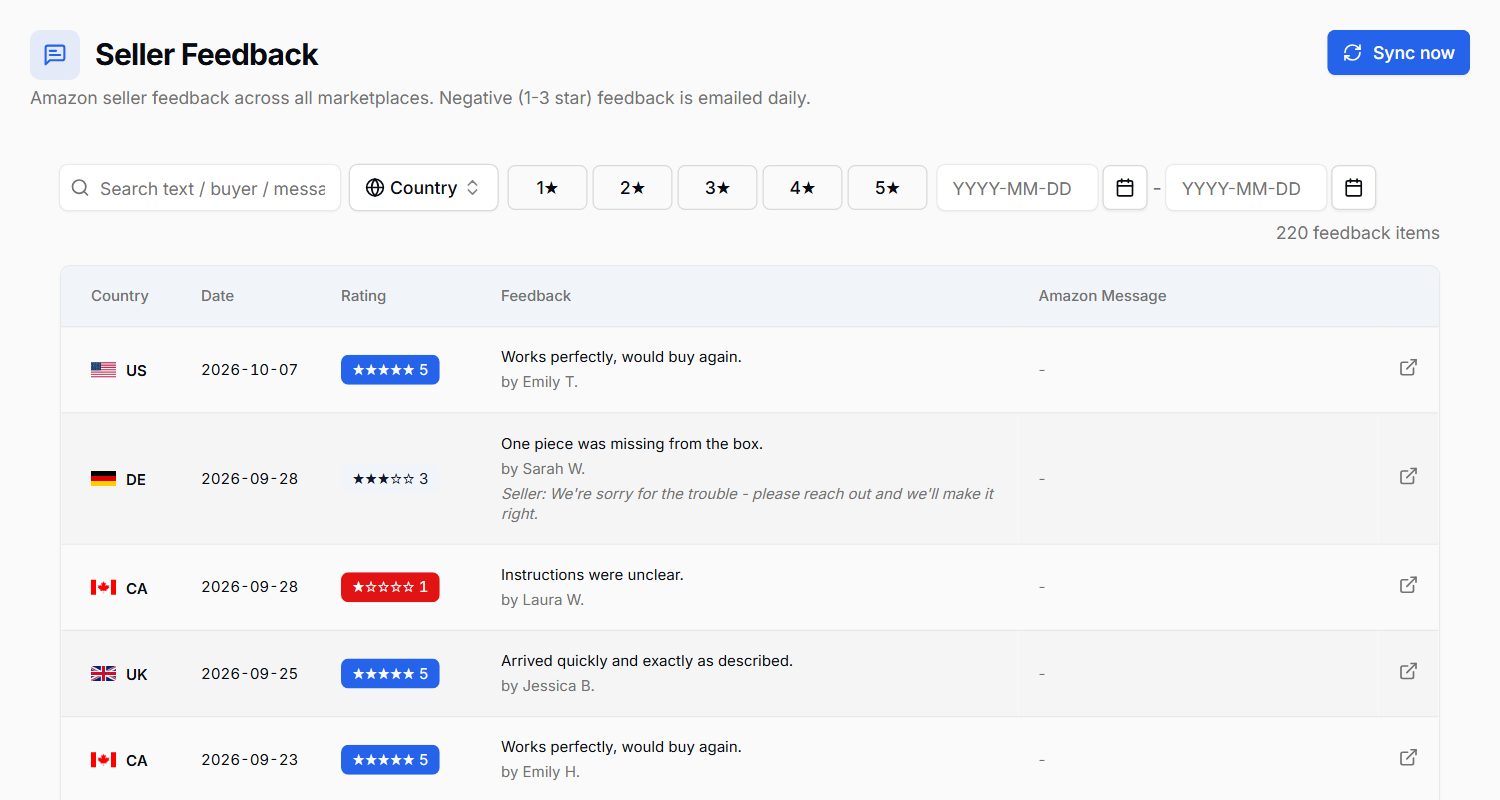Click the 3-star rating badge for Sarah W.
Viewport: 1500px width, 800px height.
[390, 479]
